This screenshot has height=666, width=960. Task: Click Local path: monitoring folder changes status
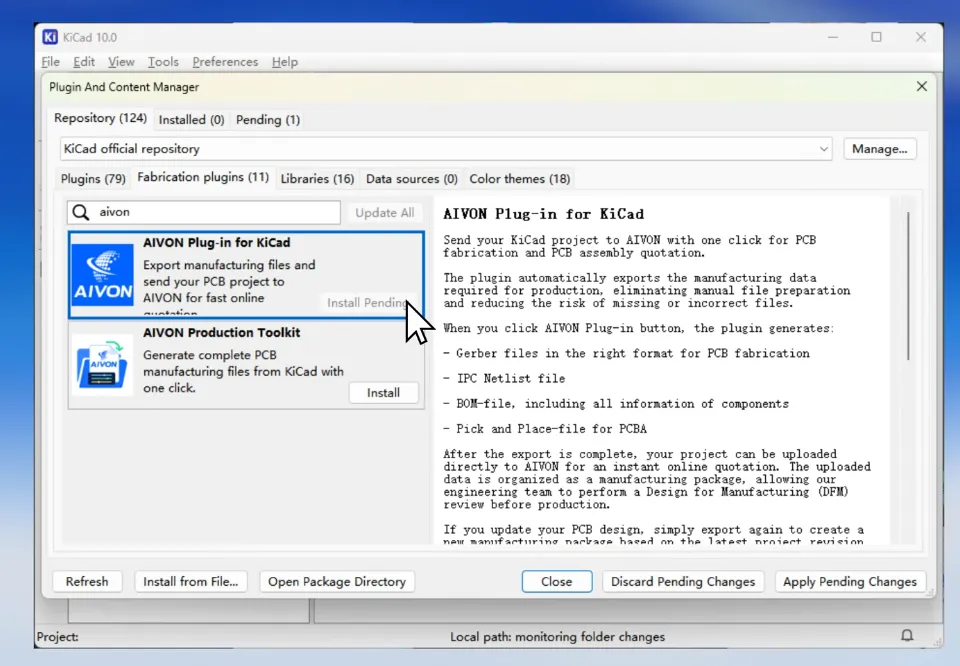[557, 637]
